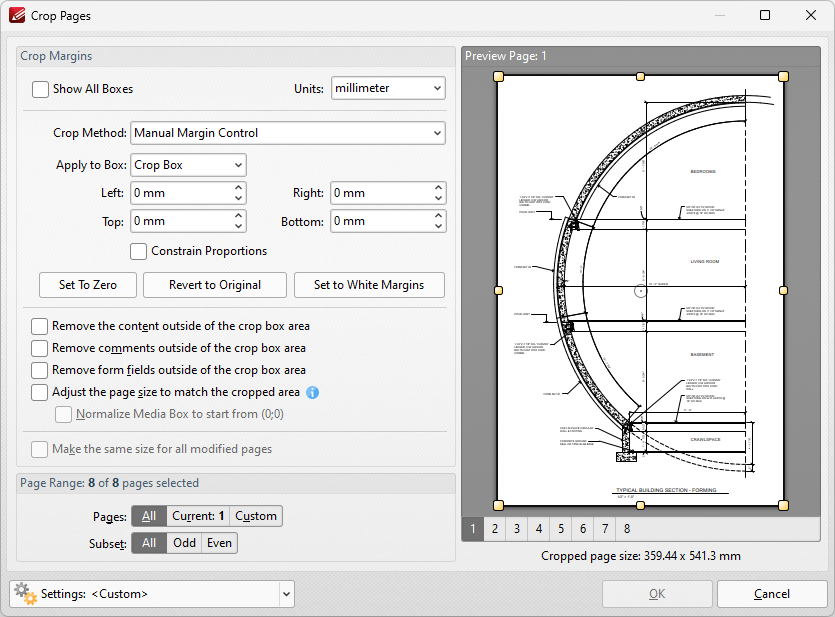Check Remove the content outside crop box
This screenshot has width=835, height=617.
[39, 326]
